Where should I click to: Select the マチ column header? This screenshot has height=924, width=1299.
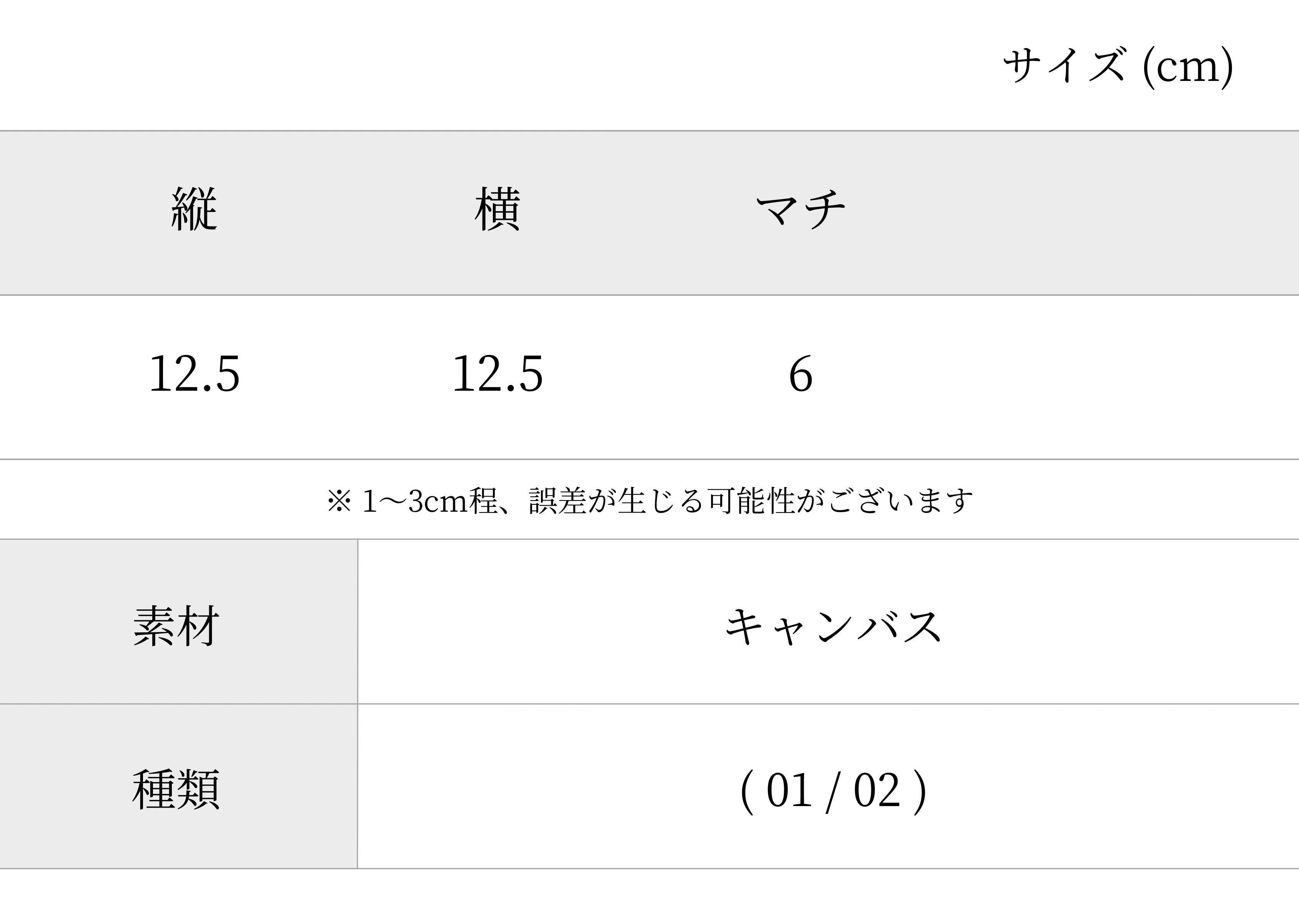[801, 209]
